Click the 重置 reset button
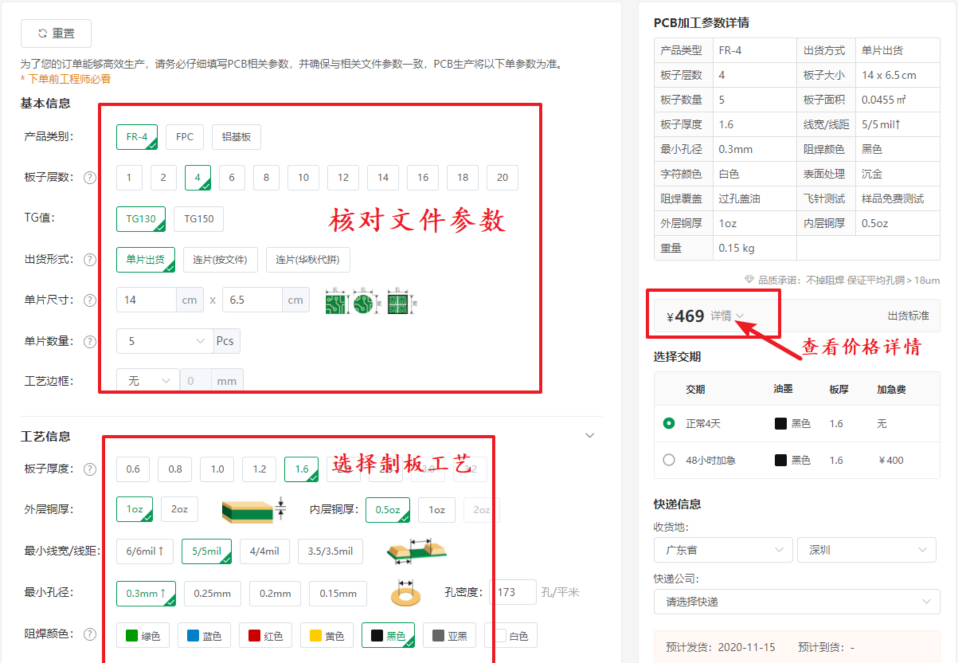The height and width of the screenshot is (663, 958). 56,33
